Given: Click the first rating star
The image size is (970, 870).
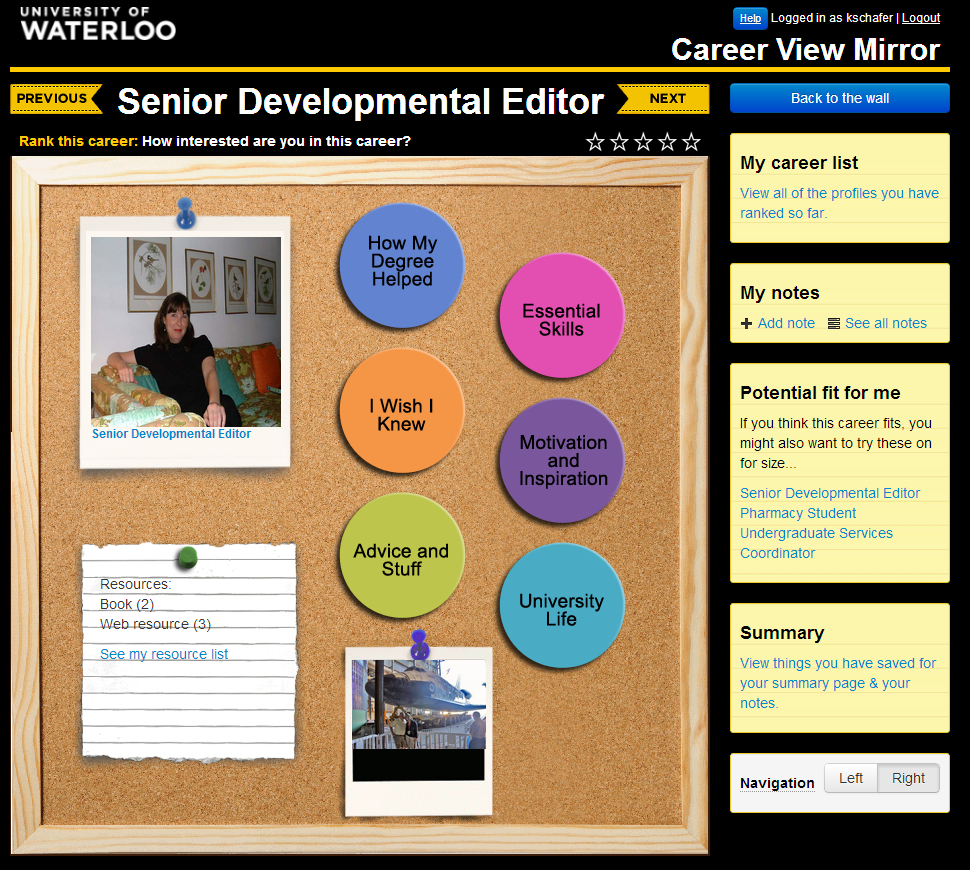Looking at the screenshot, I should point(595,142).
